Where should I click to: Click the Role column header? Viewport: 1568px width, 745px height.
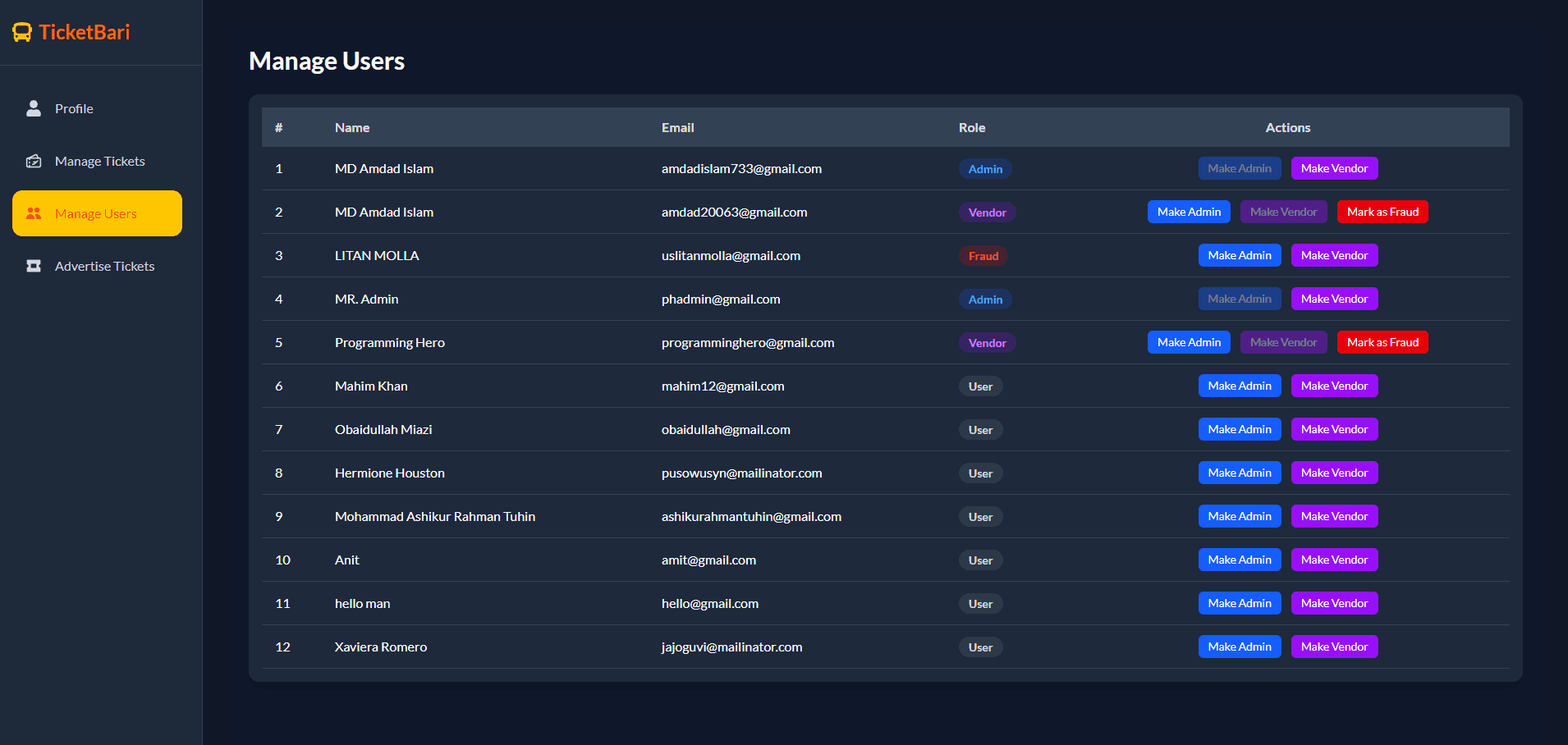[x=972, y=127]
